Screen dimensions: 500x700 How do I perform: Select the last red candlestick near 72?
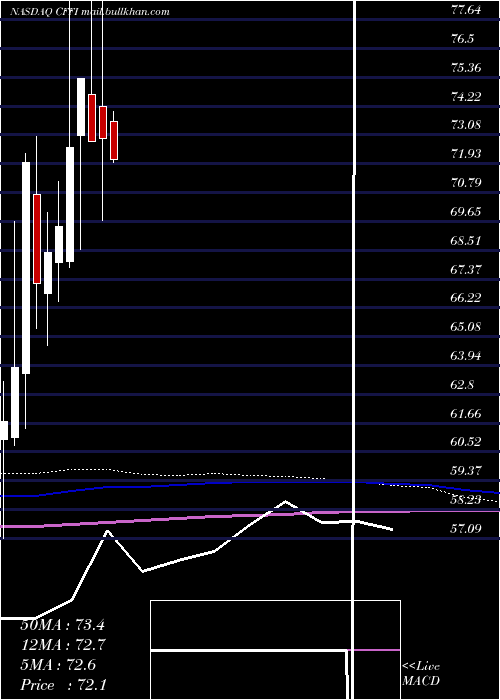pyautogui.click(x=114, y=140)
